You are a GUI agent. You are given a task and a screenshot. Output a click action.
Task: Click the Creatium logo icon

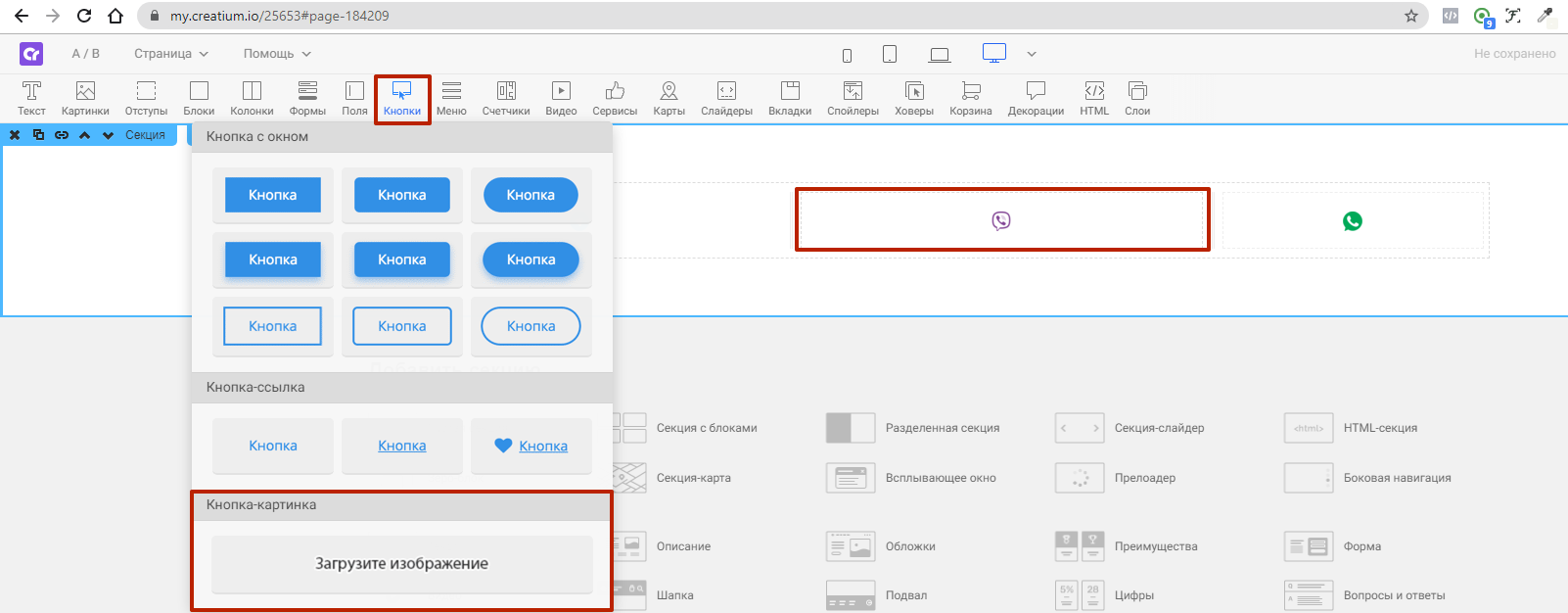31,54
